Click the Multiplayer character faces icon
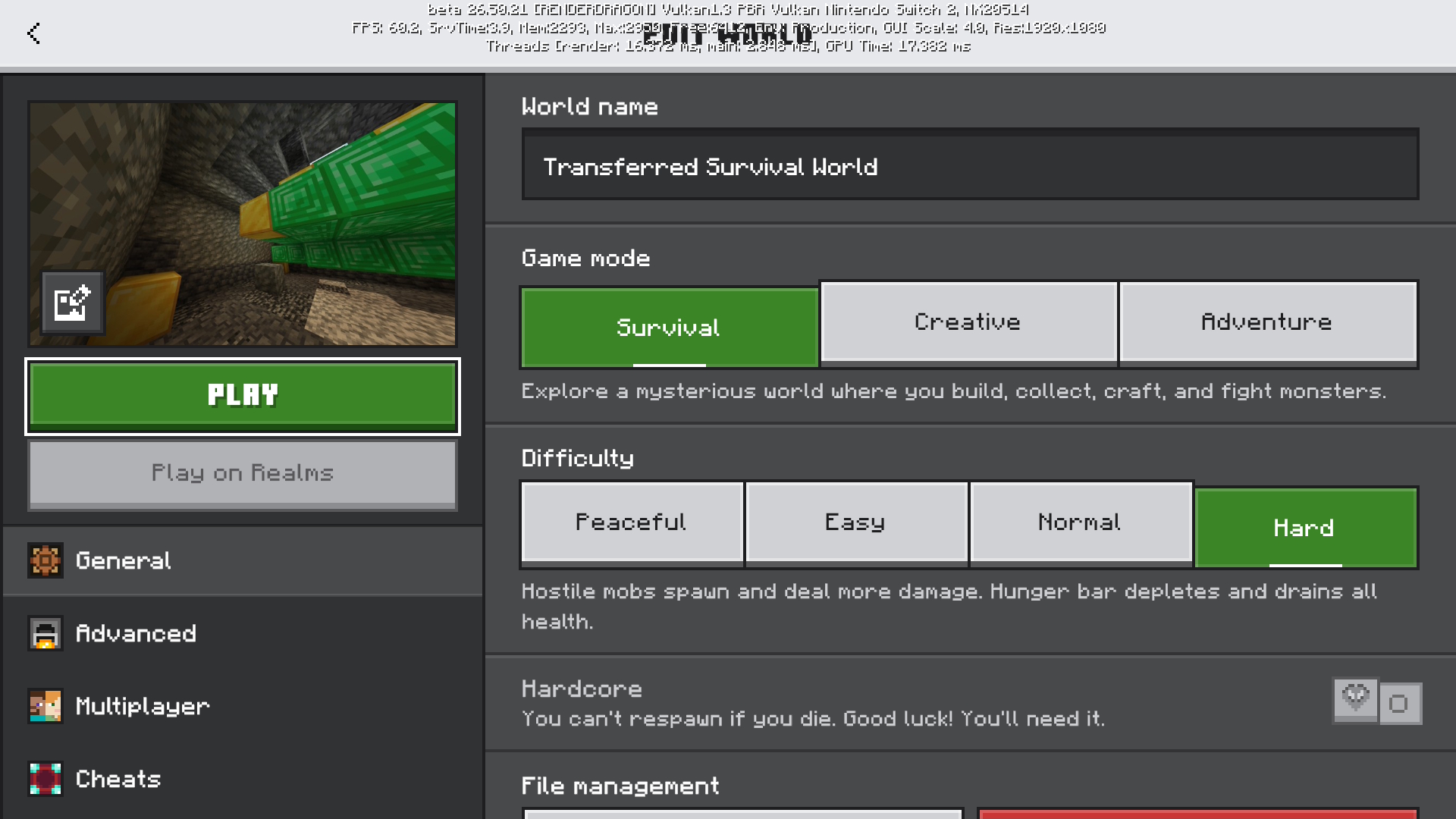1456x819 pixels. [45, 706]
